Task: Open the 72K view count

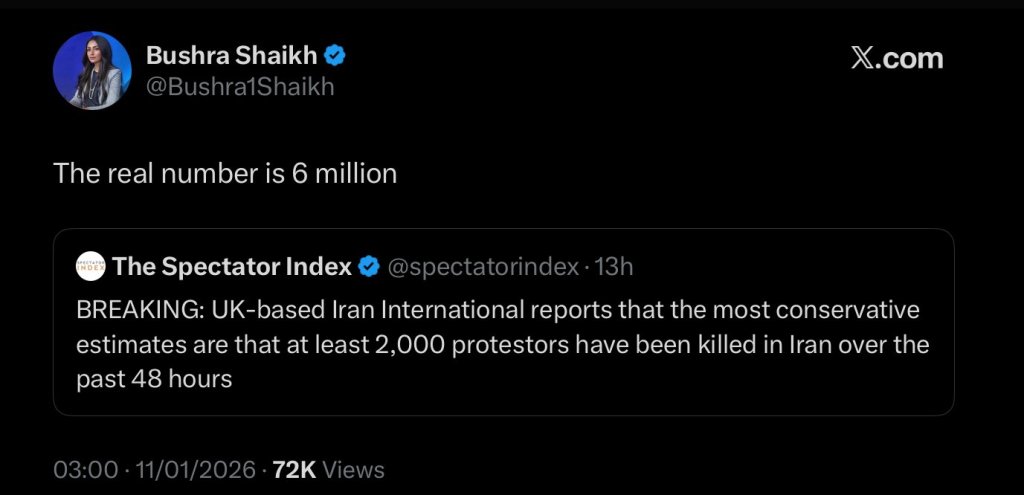Action: coord(295,470)
